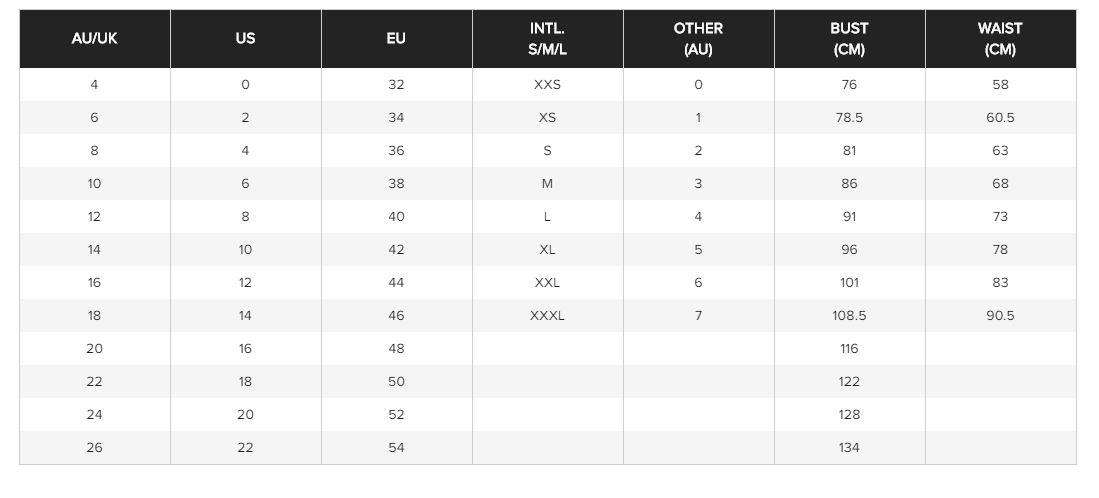Select AU/UK size 26 cell

coord(95,448)
